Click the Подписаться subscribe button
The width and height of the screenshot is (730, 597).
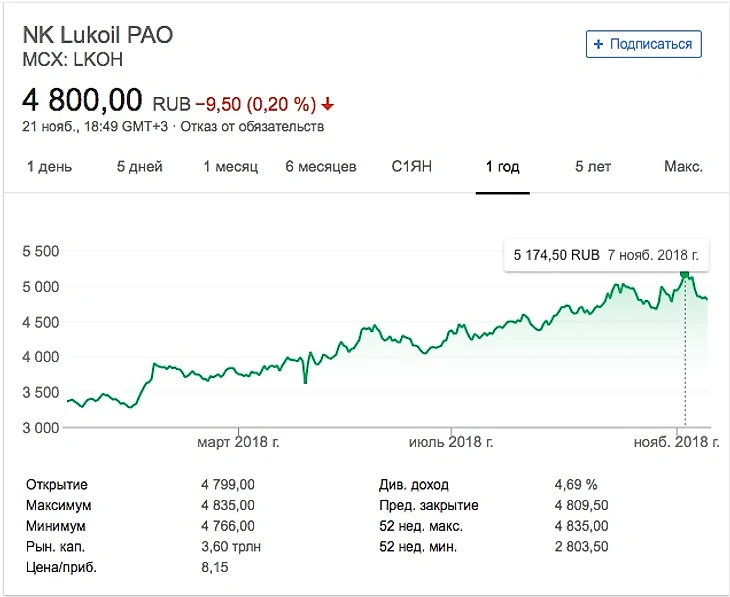point(644,44)
